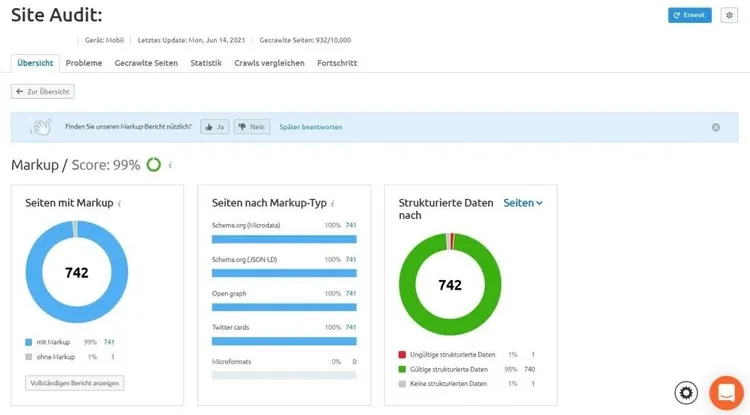Dismiss the feedback banner with the X icon
Viewport: 750px width, 415px height.
tap(716, 127)
